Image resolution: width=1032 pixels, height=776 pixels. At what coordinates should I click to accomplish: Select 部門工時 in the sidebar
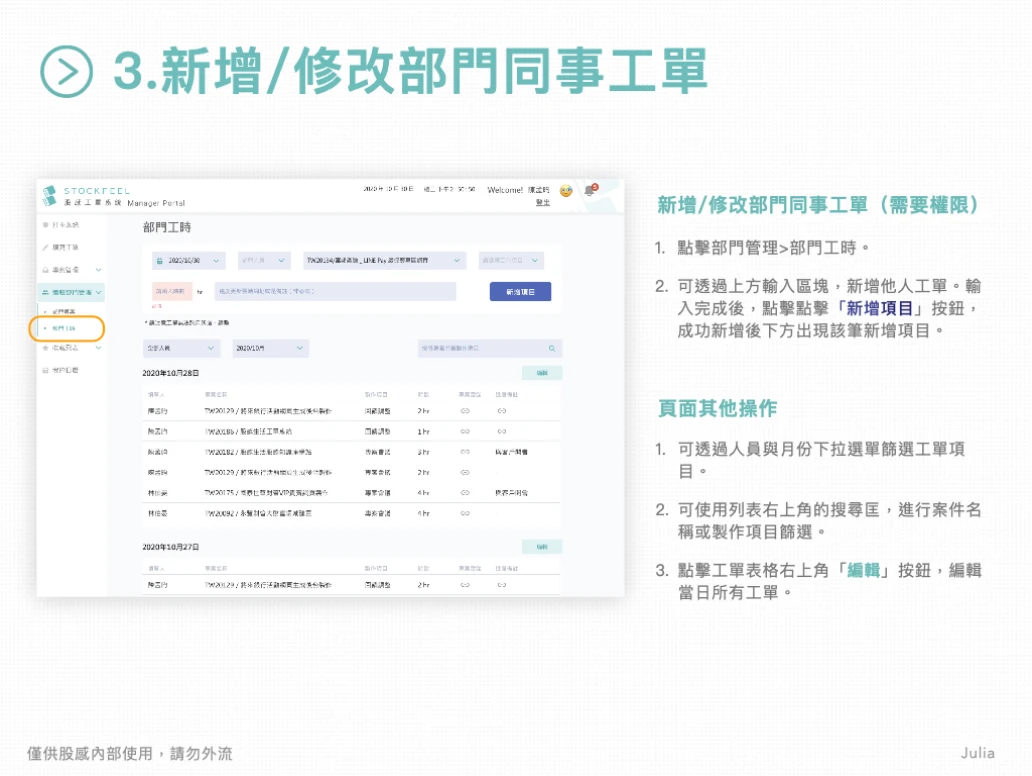pyautogui.click(x=66, y=328)
